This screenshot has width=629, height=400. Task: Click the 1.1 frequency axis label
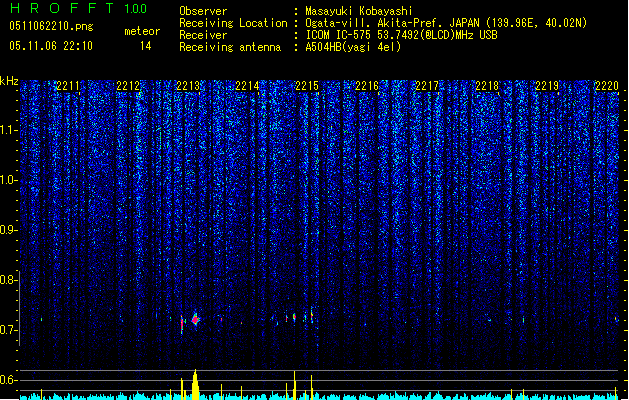coord(8,130)
